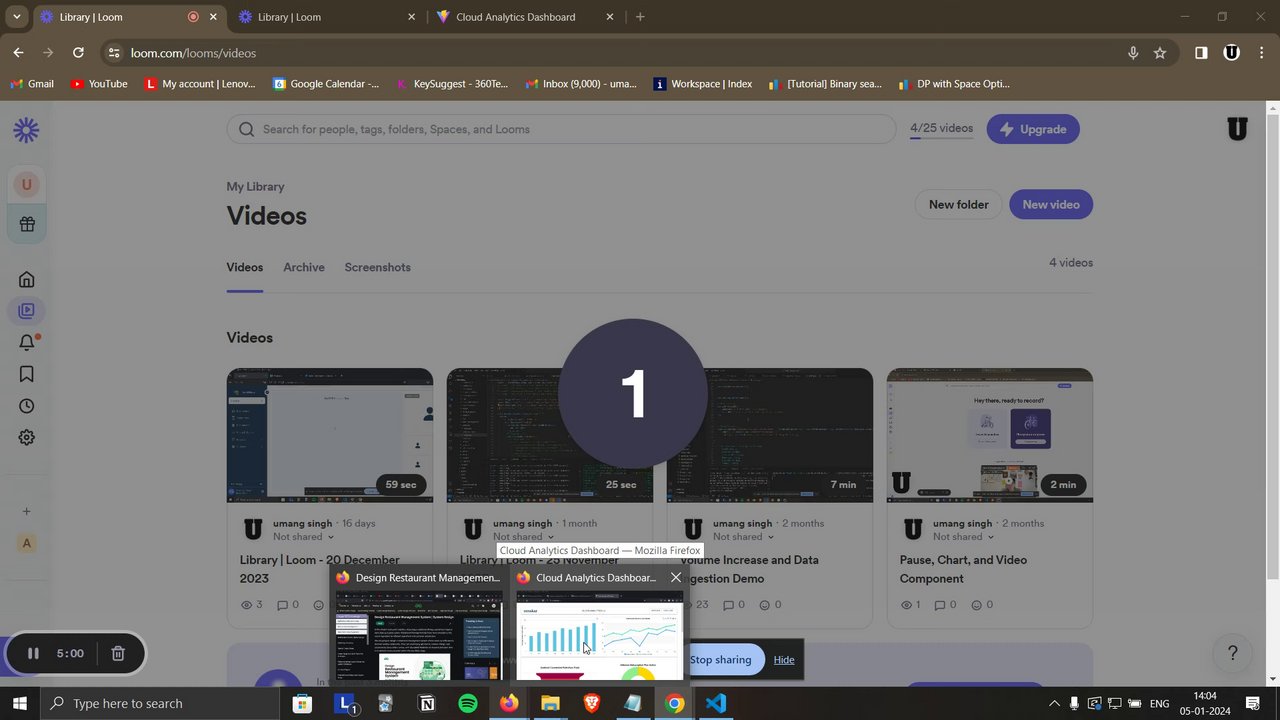Open the notifications bell in sidebar
Image resolution: width=1280 pixels, height=720 pixels.
[27, 343]
